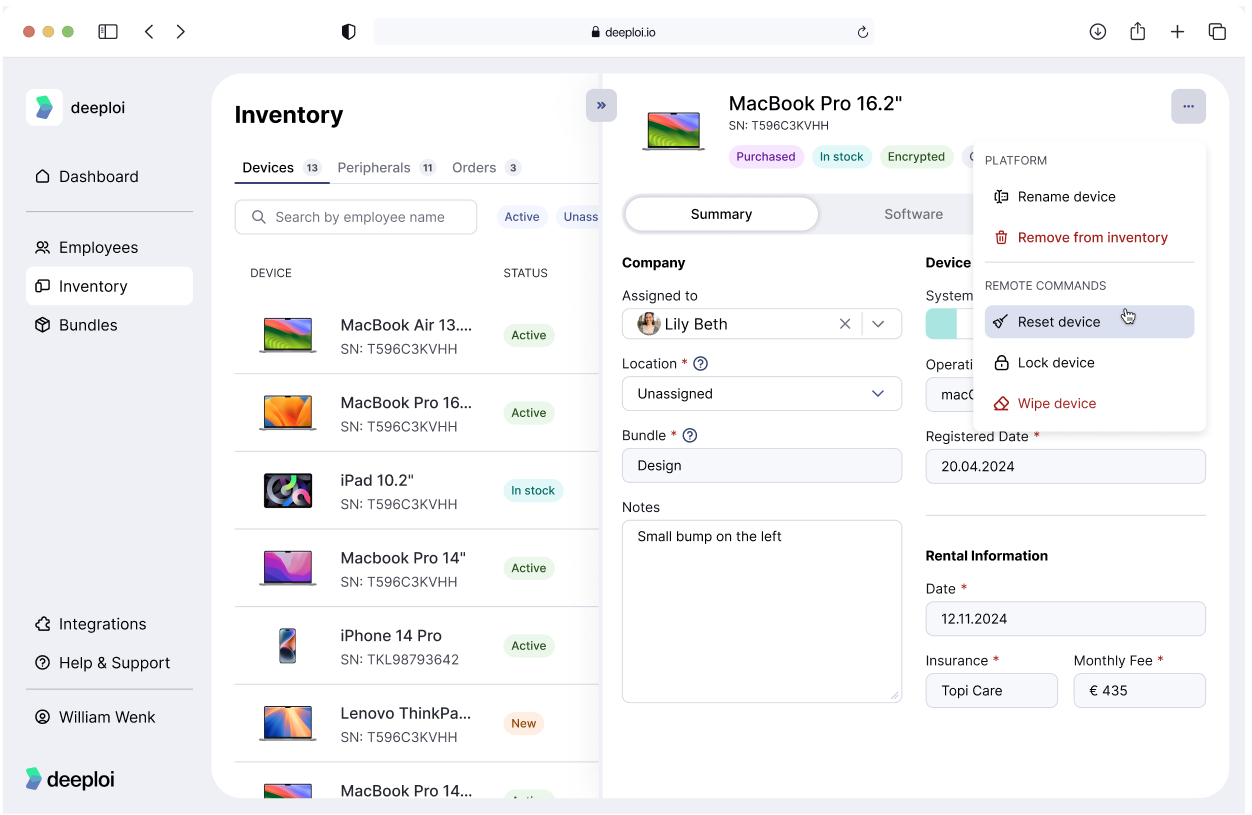This screenshot has width=1252, height=815.
Task: Select Reset device remote command
Action: coord(1089,322)
